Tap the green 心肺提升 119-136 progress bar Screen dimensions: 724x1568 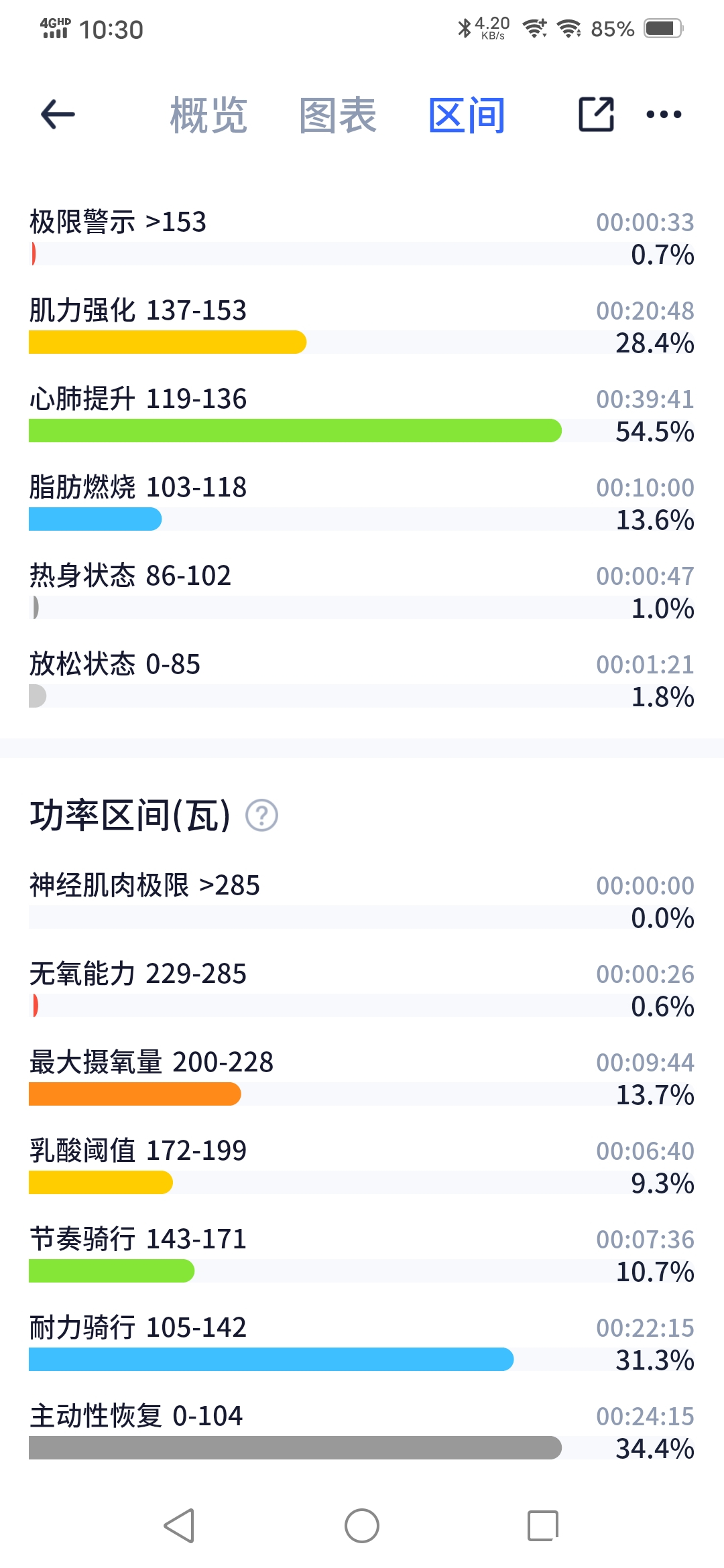click(295, 431)
